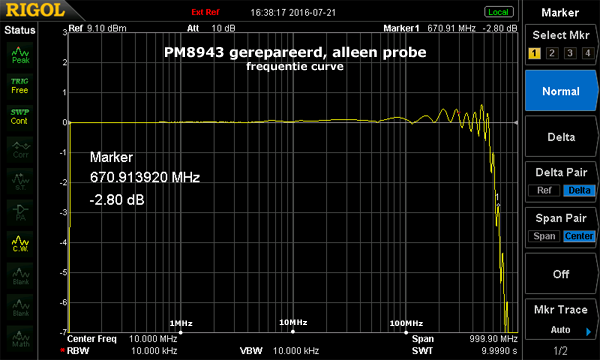Open Mkr Trace Auto submenu
The width and height of the screenshot is (600, 360).
coord(561,319)
